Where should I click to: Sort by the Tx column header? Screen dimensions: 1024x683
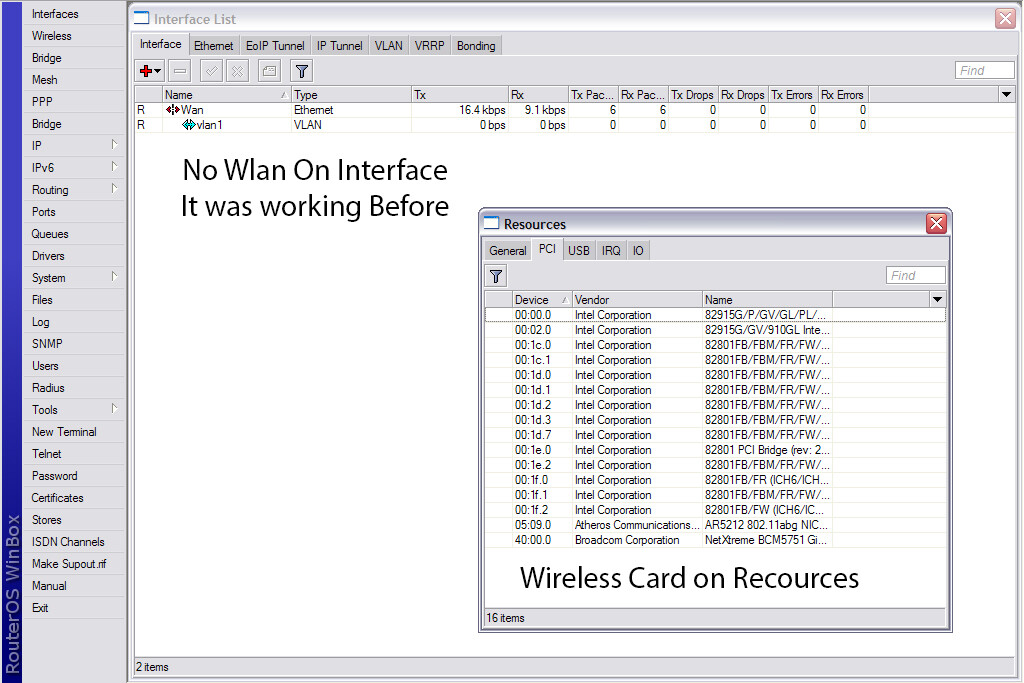[460, 95]
